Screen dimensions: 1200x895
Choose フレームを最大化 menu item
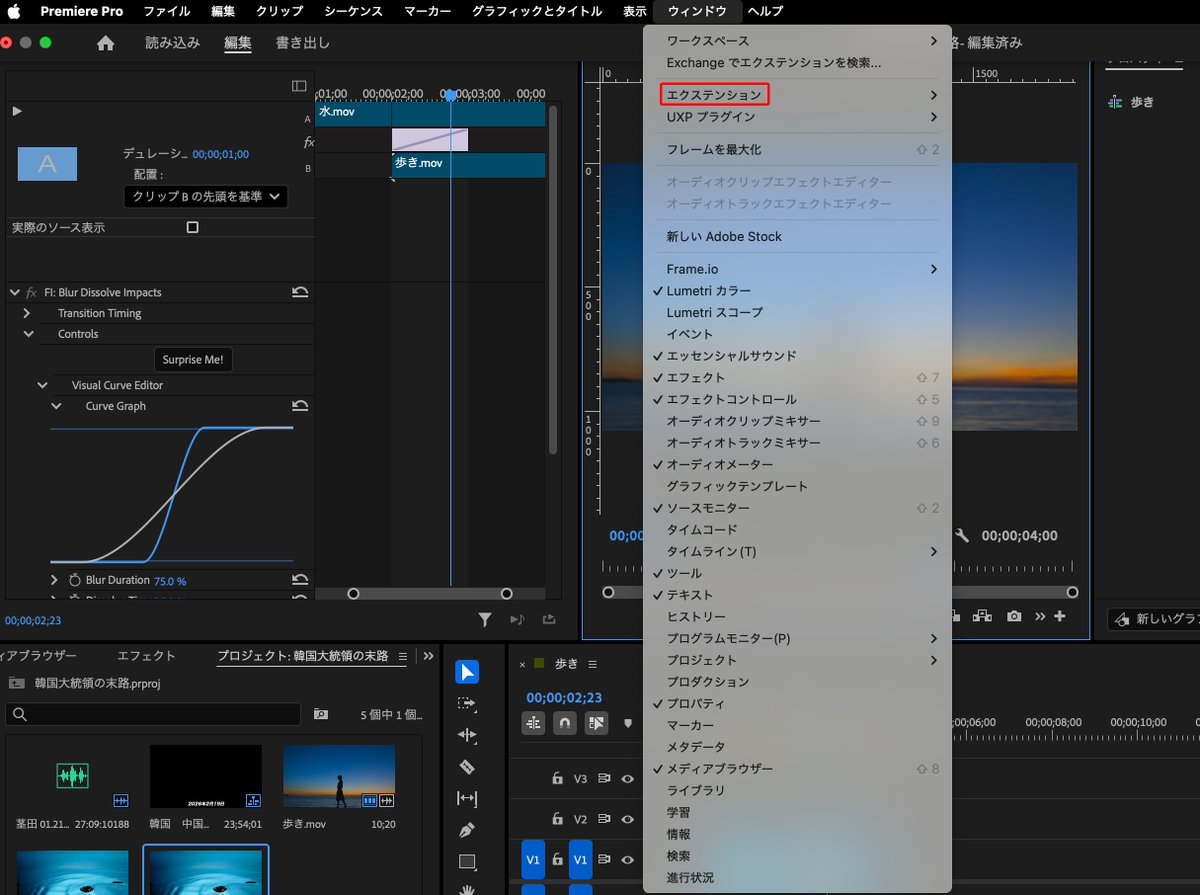point(797,149)
